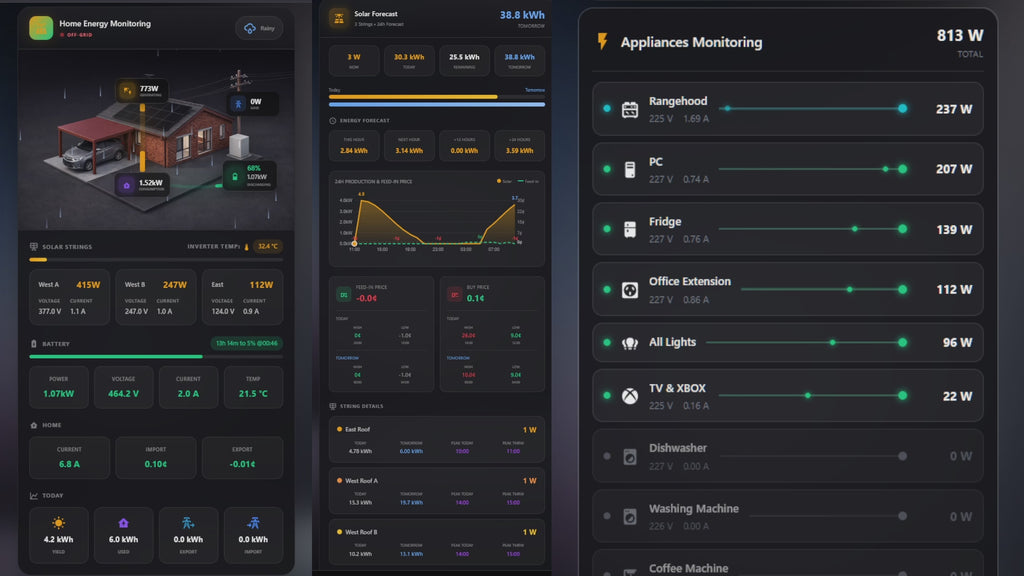Image resolution: width=1024 pixels, height=576 pixels.
Task: Click the Xbox icon for TV & XBOX
Action: tap(630, 396)
